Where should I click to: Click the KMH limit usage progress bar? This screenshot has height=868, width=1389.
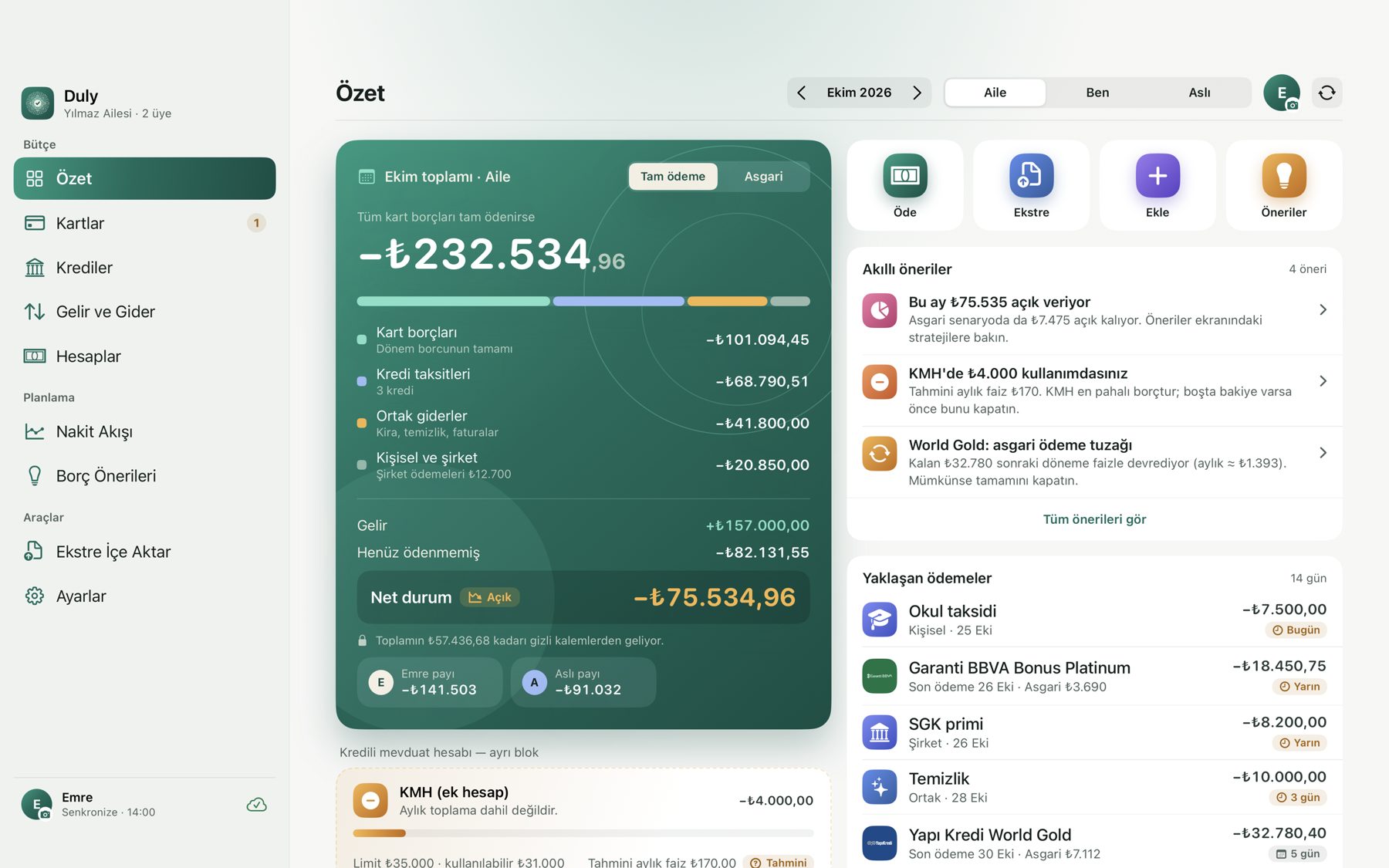coord(583,833)
